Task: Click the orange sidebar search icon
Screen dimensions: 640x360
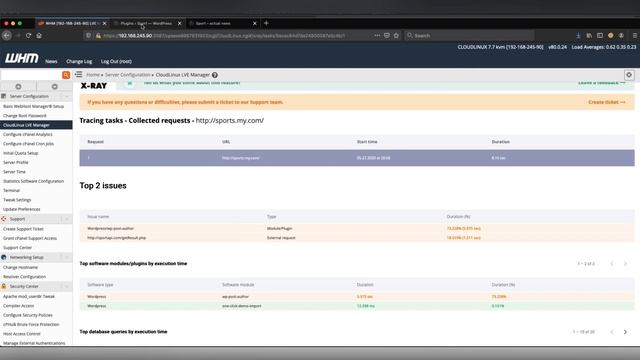Action: (66, 75)
